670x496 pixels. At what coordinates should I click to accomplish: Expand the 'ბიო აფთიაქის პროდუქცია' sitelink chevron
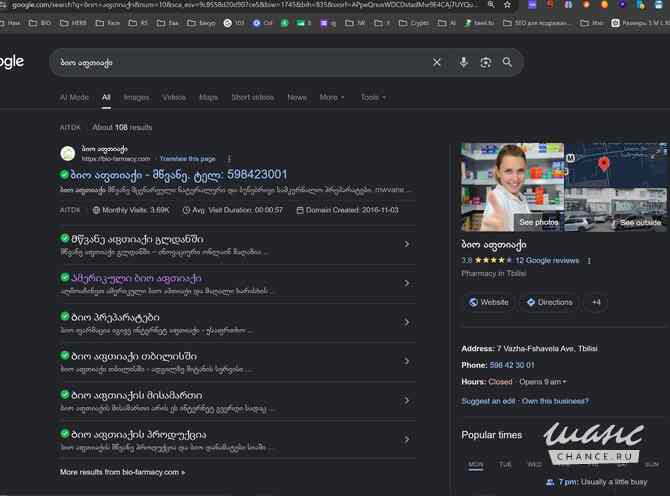407,440
